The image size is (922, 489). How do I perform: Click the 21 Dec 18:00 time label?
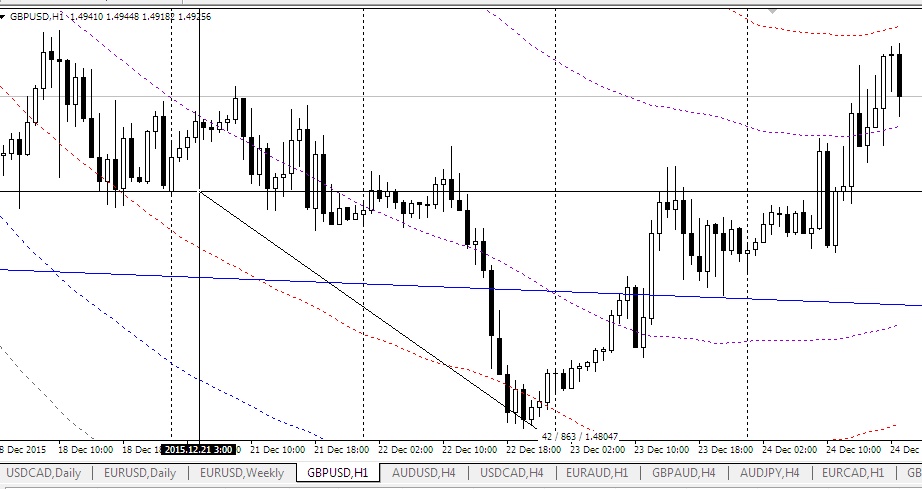342,450
